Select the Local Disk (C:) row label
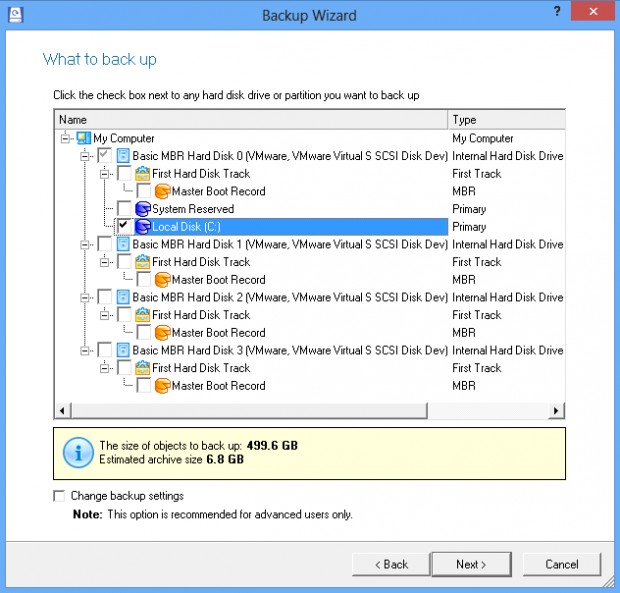Image resolution: width=620 pixels, height=593 pixels. pyautogui.click(x=186, y=227)
